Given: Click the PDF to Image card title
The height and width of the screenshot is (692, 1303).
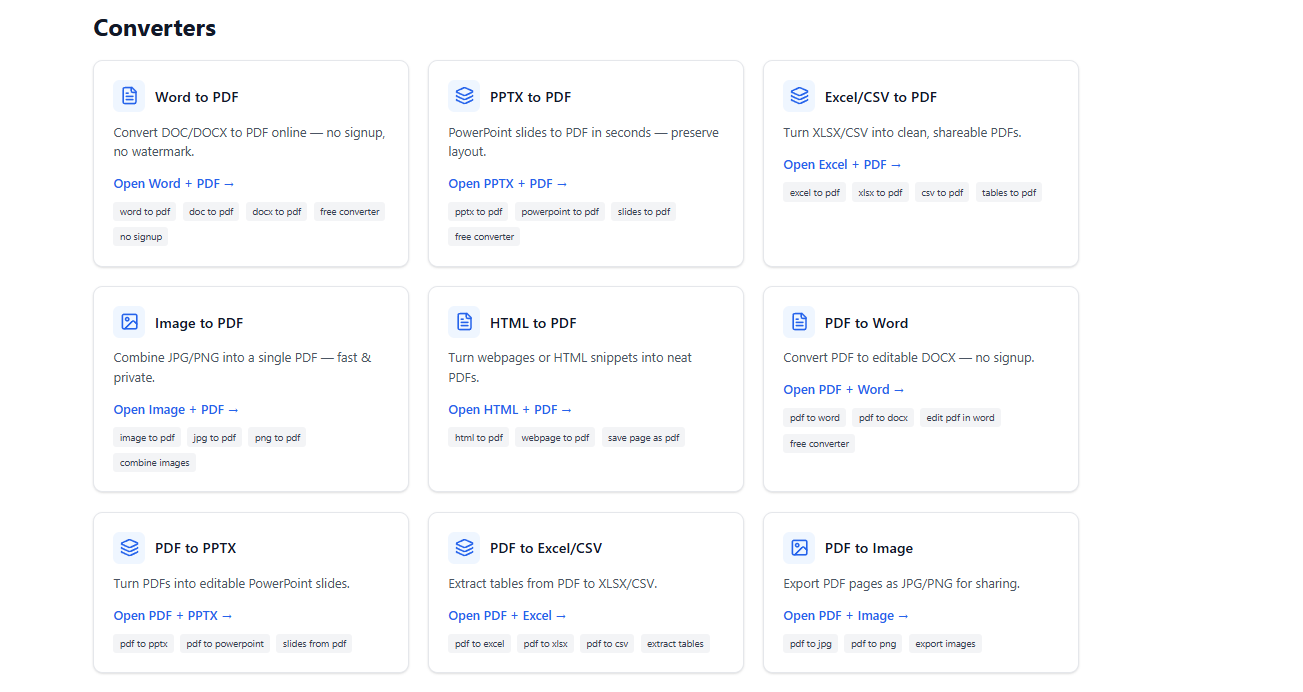Looking at the screenshot, I should pos(869,548).
